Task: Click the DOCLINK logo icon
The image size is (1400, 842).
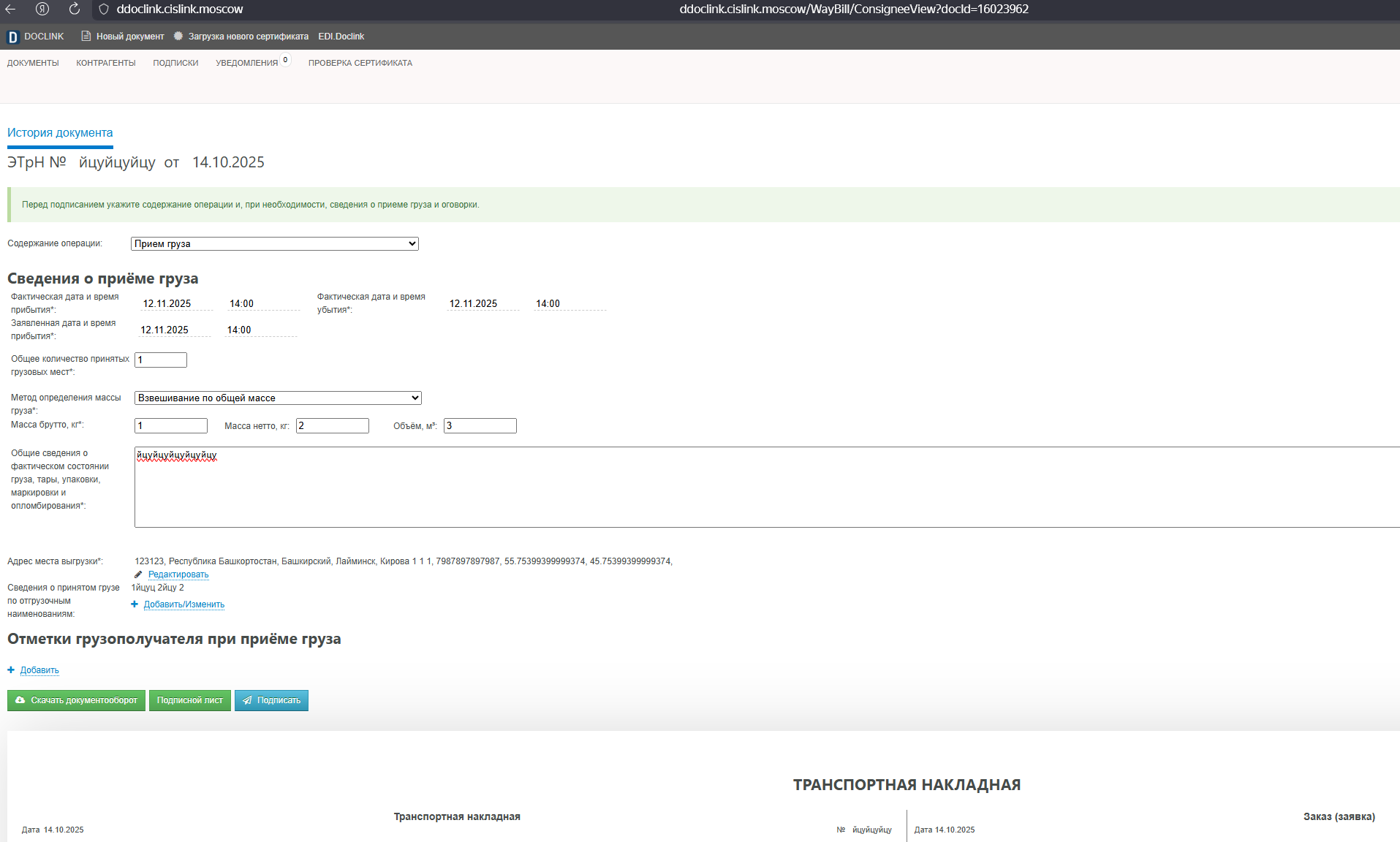Action: pyautogui.click(x=12, y=37)
